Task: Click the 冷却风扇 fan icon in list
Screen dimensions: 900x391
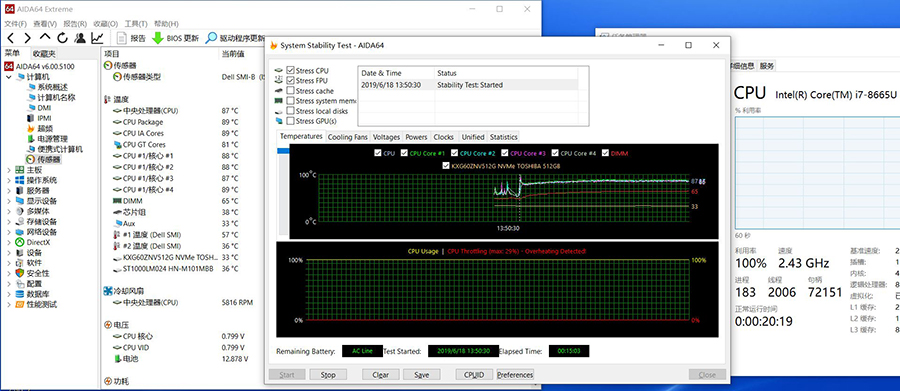Action: (x=108, y=291)
